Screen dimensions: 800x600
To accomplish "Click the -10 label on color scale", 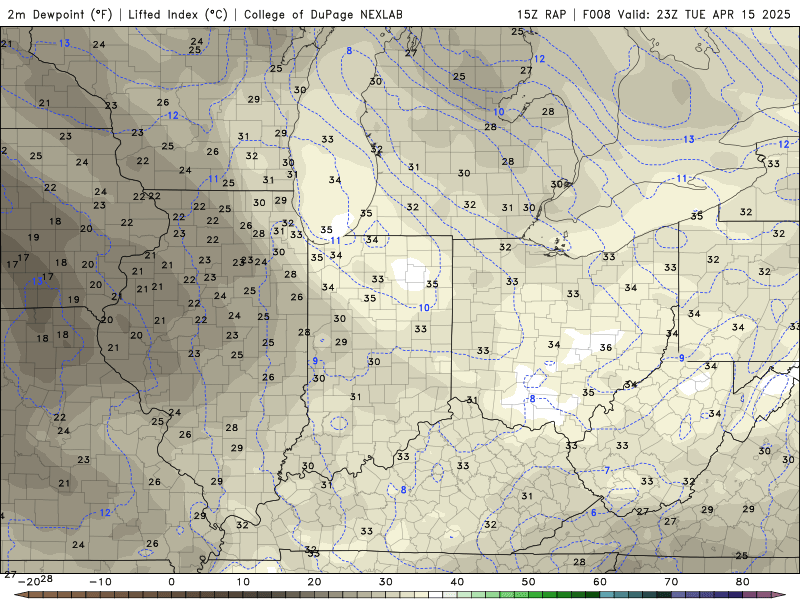I will pos(100,582).
